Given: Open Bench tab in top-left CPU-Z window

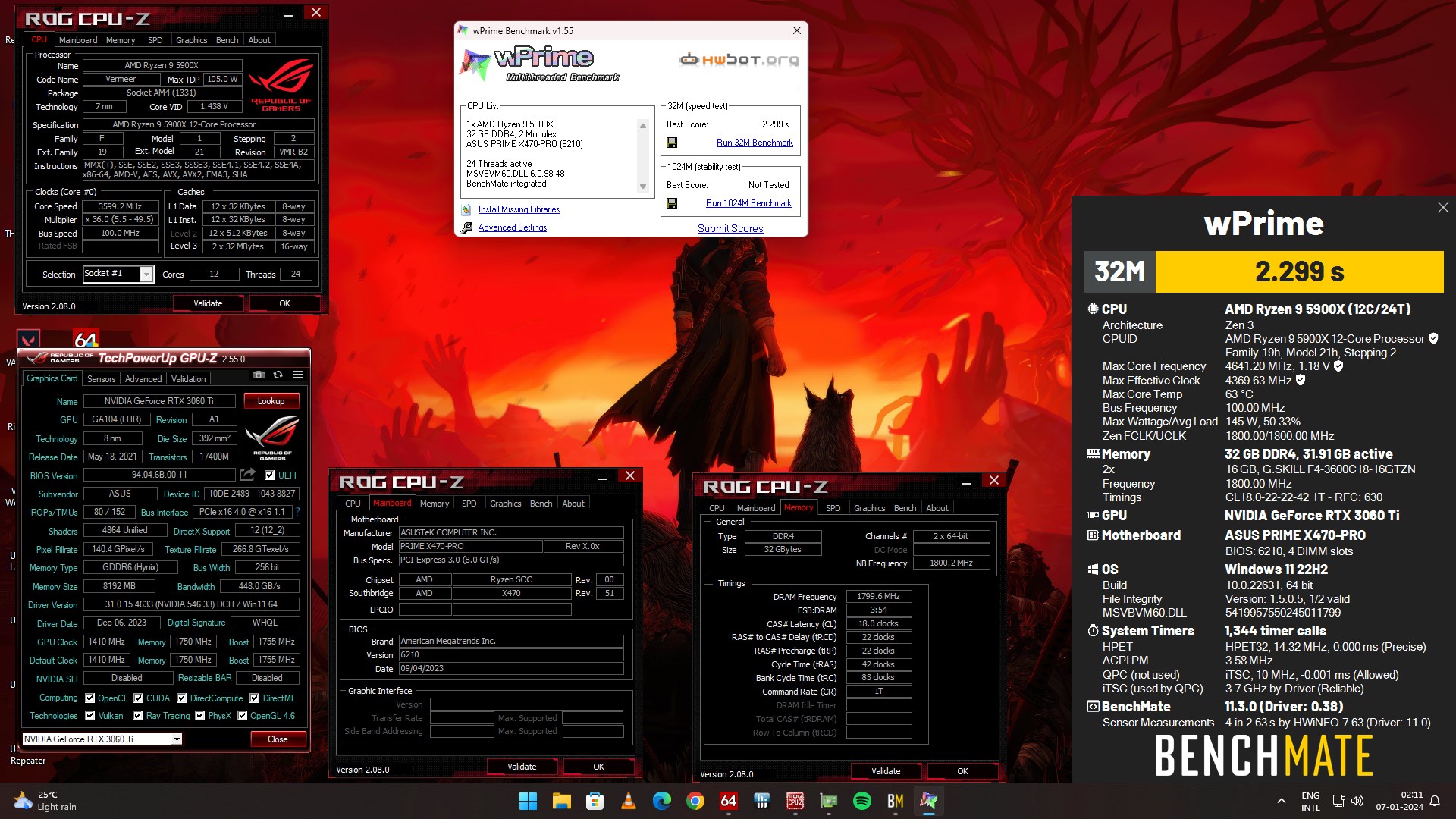Looking at the screenshot, I should click(227, 40).
